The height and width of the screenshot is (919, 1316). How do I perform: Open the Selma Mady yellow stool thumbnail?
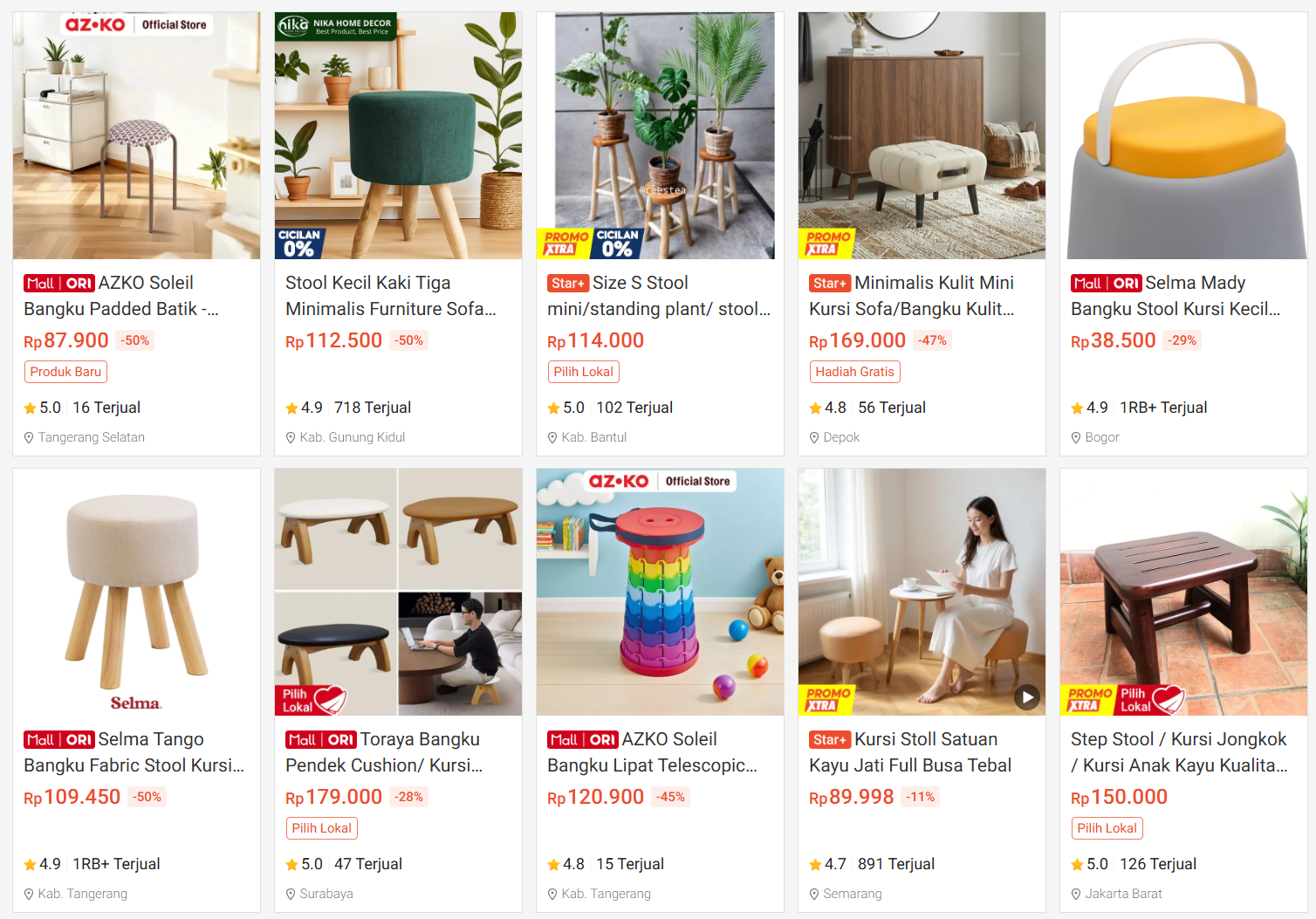pyautogui.click(x=1183, y=136)
